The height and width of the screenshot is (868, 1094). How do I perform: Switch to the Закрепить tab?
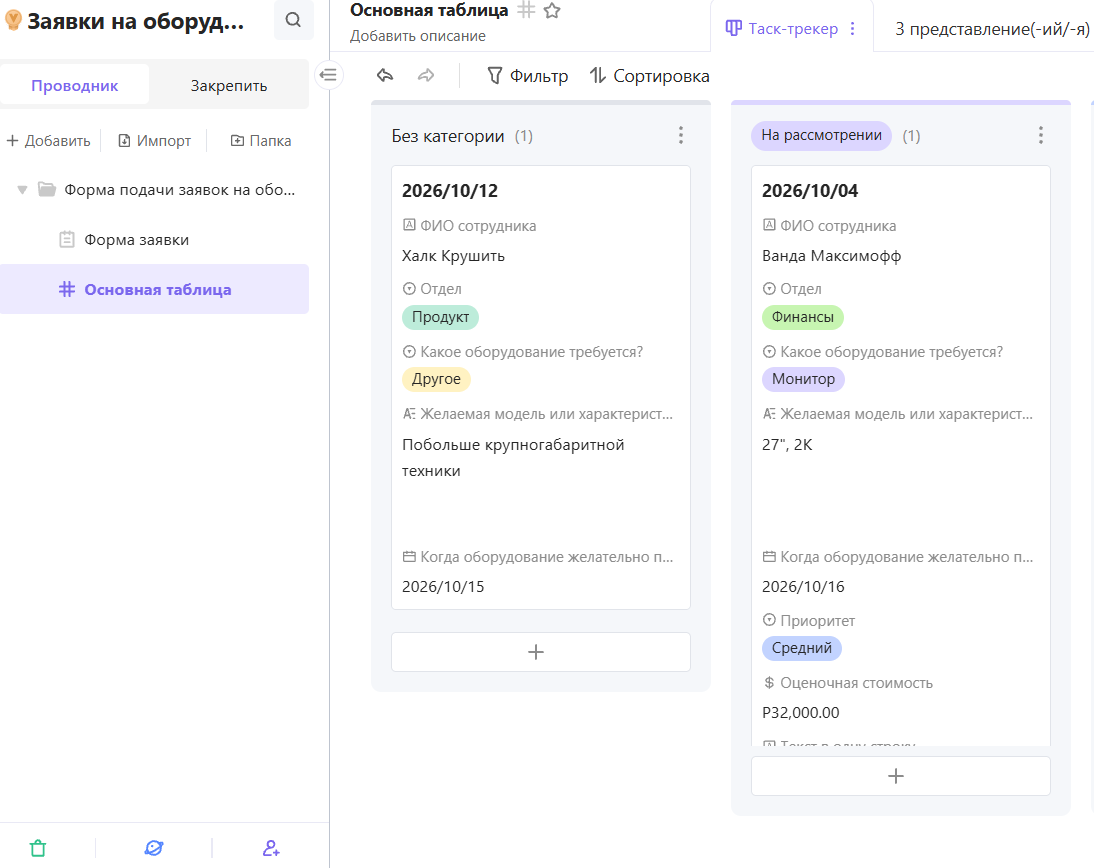[229, 85]
